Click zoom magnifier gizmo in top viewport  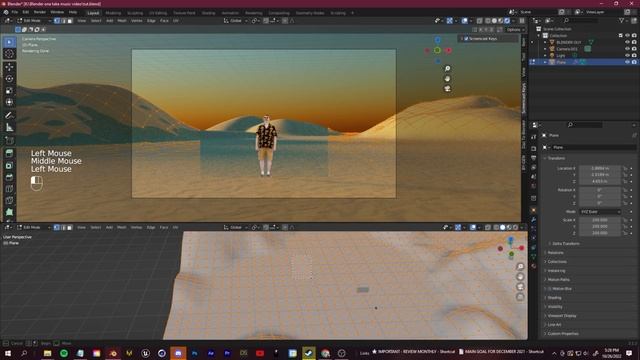point(447,69)
